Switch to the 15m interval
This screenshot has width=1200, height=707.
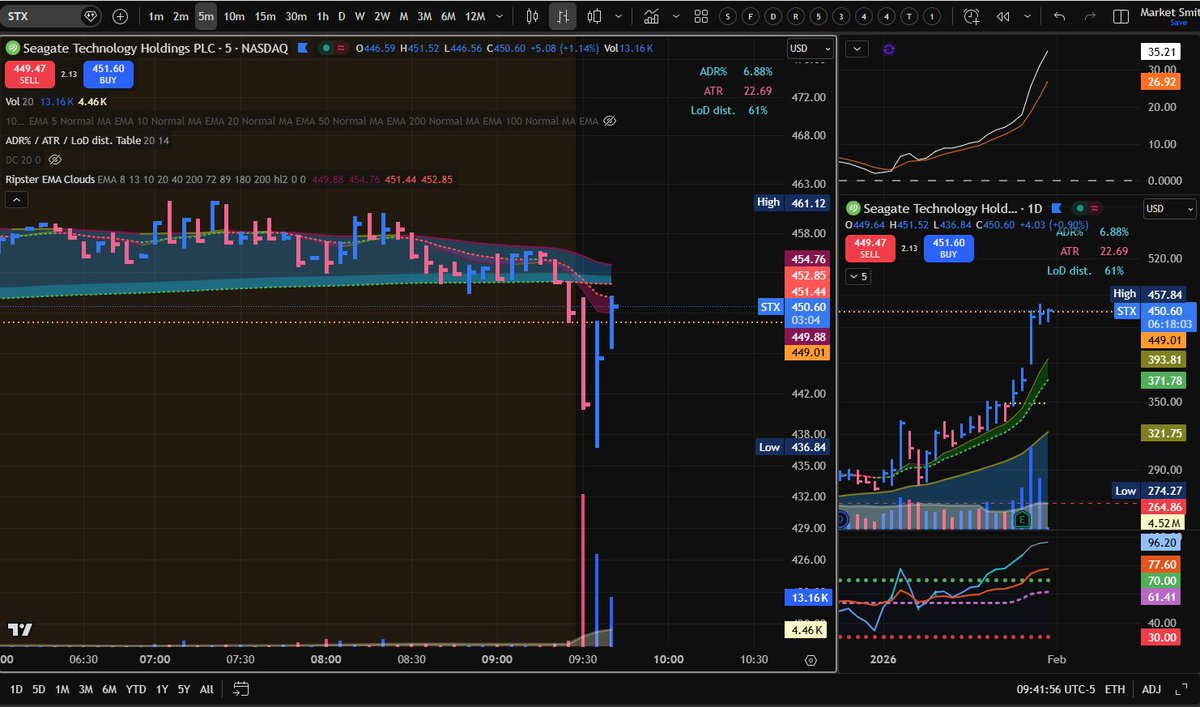(264, 16)
